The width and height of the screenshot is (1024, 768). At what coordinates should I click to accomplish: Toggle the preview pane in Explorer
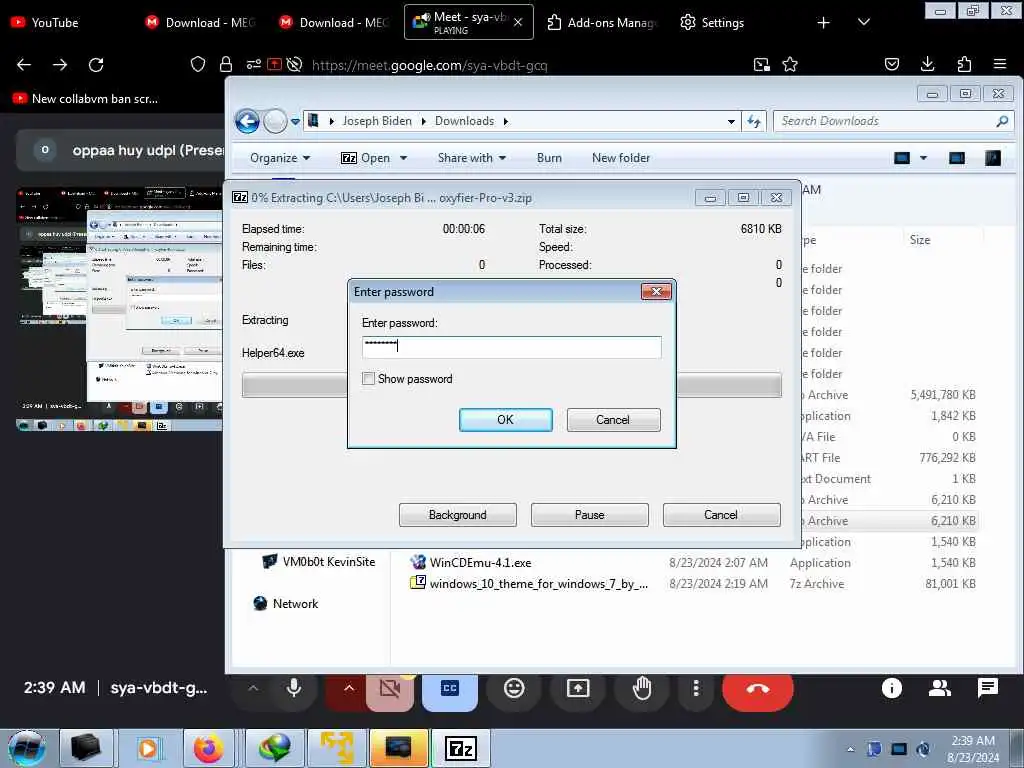957,158
